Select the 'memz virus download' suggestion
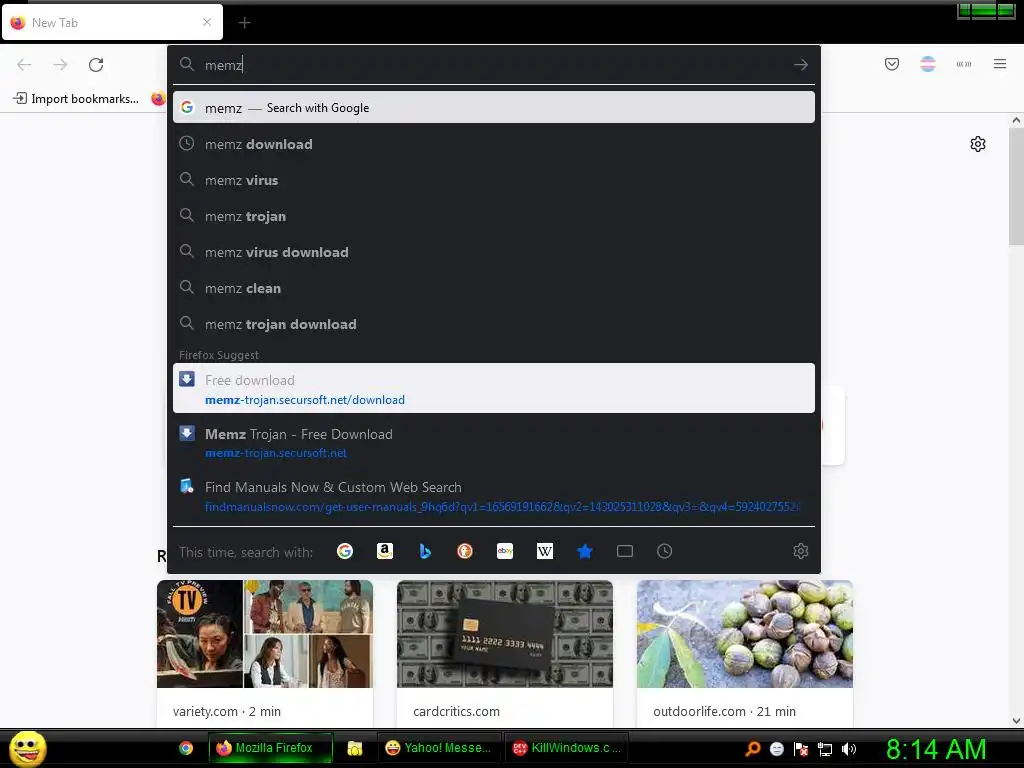Viewport: 1024px width, 768px height. tap(494, 252)
